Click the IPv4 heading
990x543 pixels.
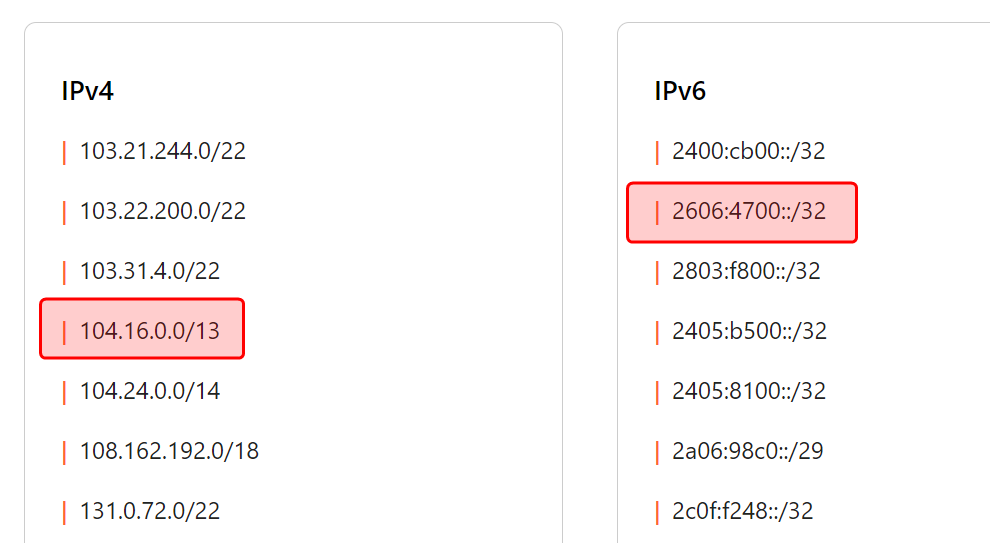click(x=88, y=92)
